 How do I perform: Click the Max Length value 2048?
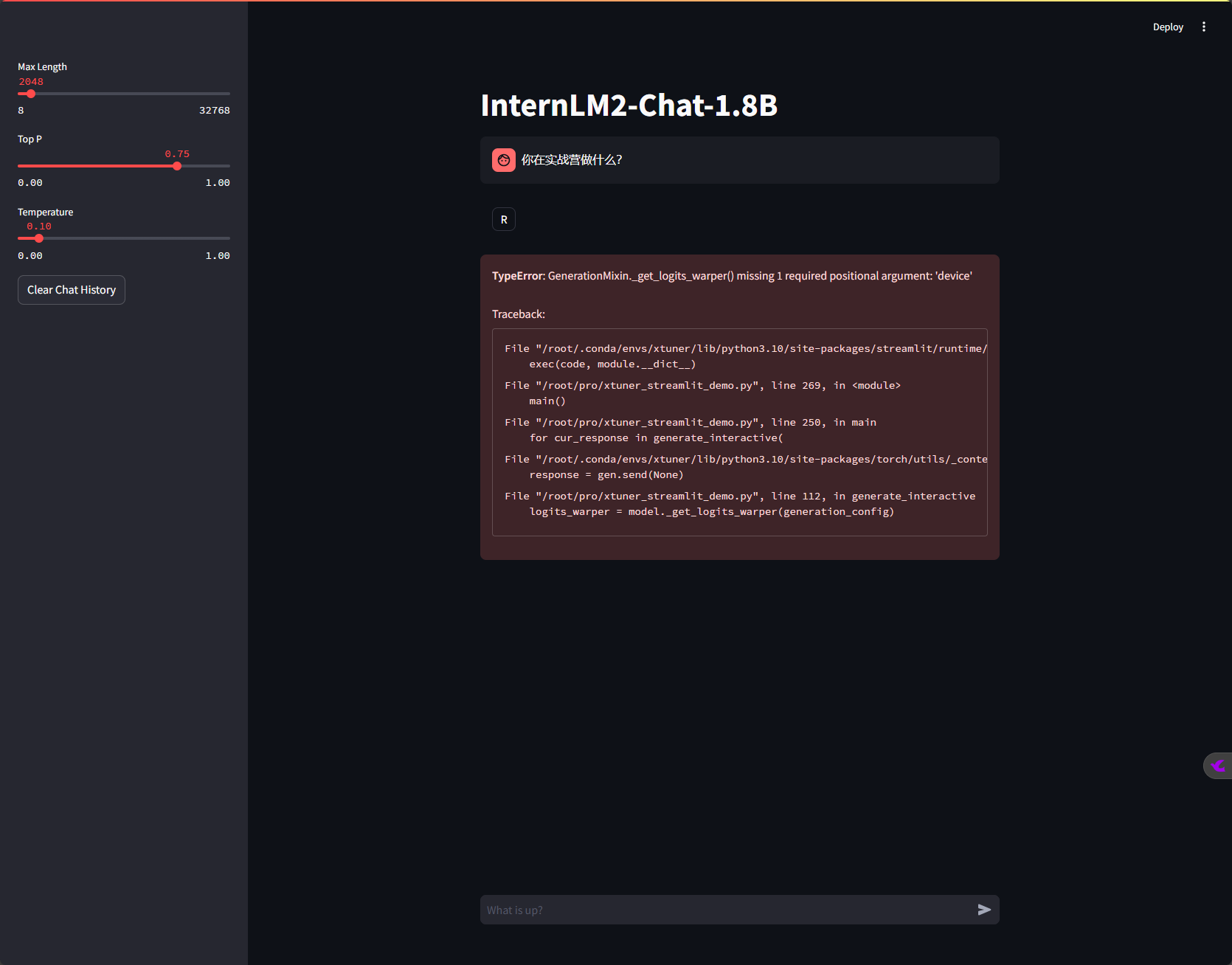pos(31,81)
